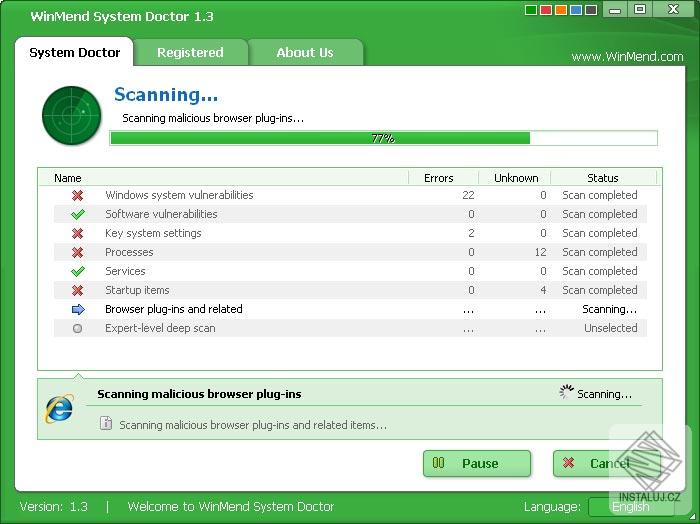Image resolution: width=700 pixels, height=524 pixels.
Task: Click the Internet Explorer icon in the details panel
Action: (59, 408)
